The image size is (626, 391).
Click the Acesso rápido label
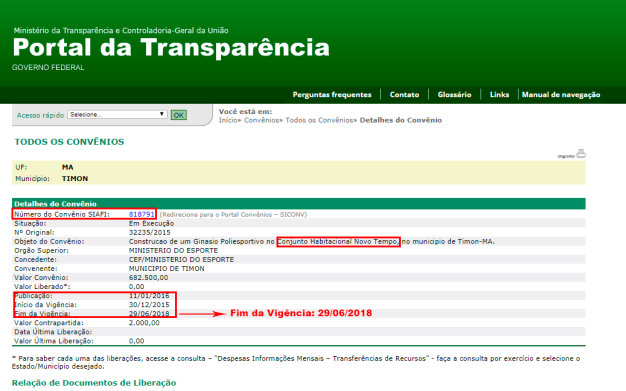coord(40,115)
